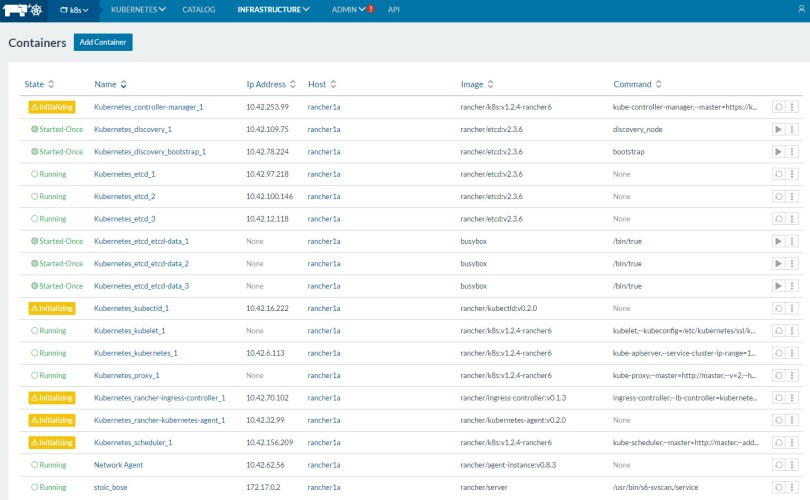Restart the Kubernetes_etcd_1 container
Viewport: 810px width, 500px height.
point(778,174)
